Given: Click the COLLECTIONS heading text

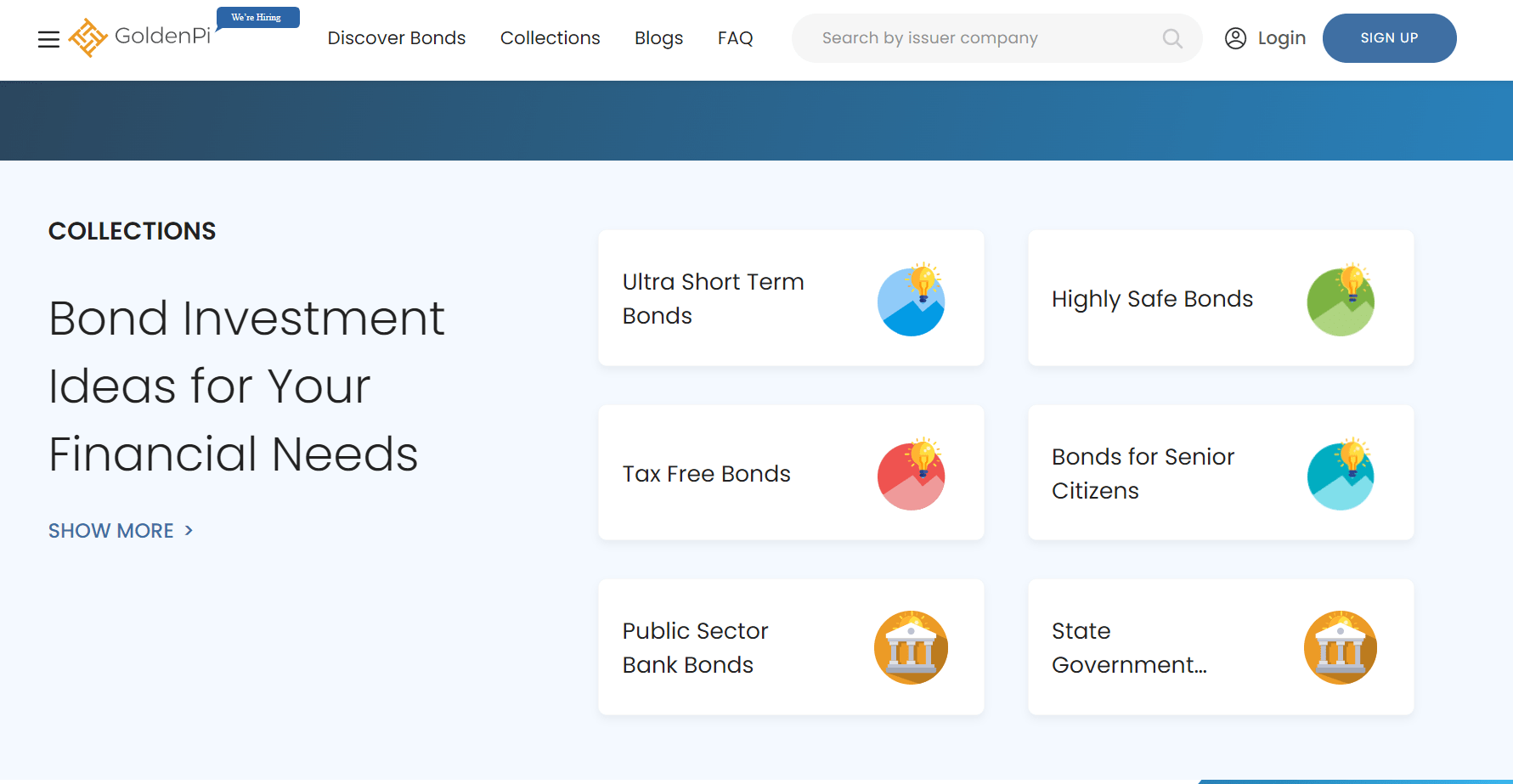Looking at the screenshot, I should (132, 231).
